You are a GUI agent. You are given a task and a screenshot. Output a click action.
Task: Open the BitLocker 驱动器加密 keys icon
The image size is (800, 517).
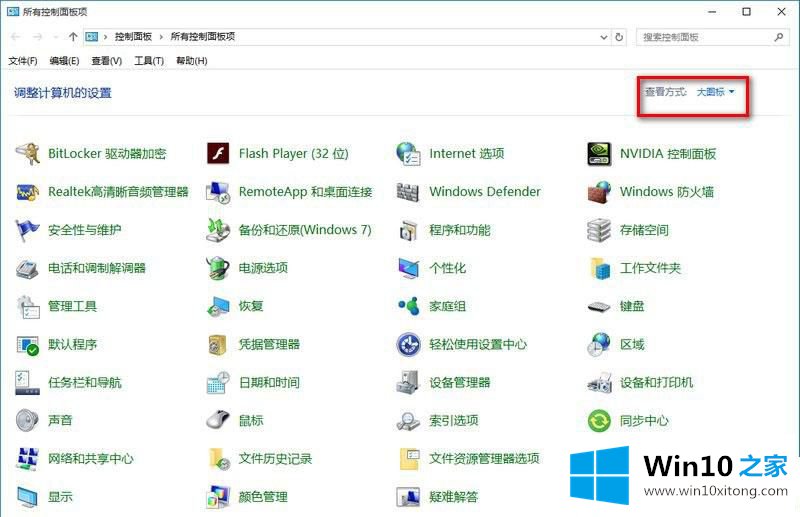tap(28, 154)
